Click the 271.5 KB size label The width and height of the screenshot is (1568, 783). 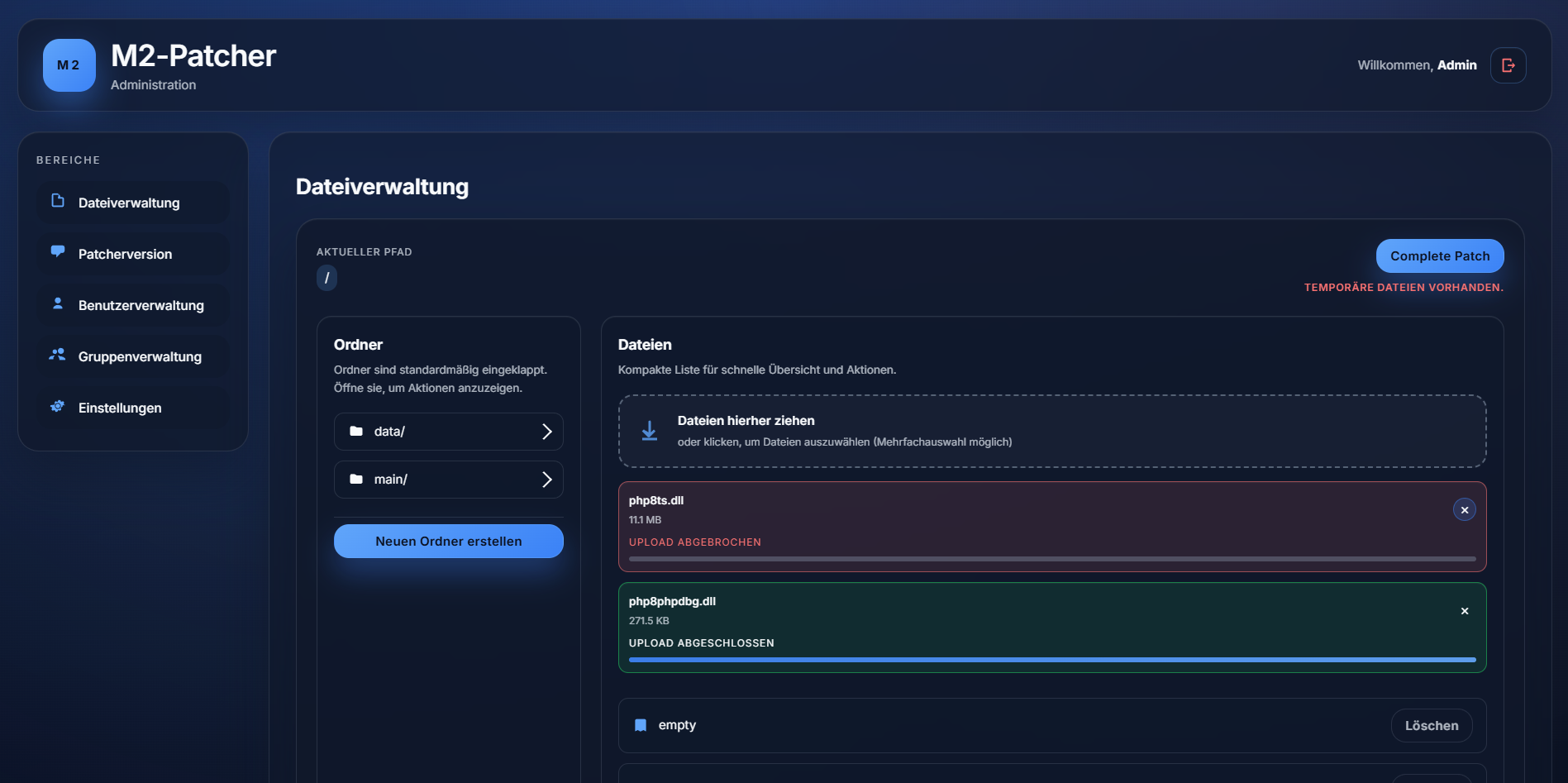coord(649,621)
